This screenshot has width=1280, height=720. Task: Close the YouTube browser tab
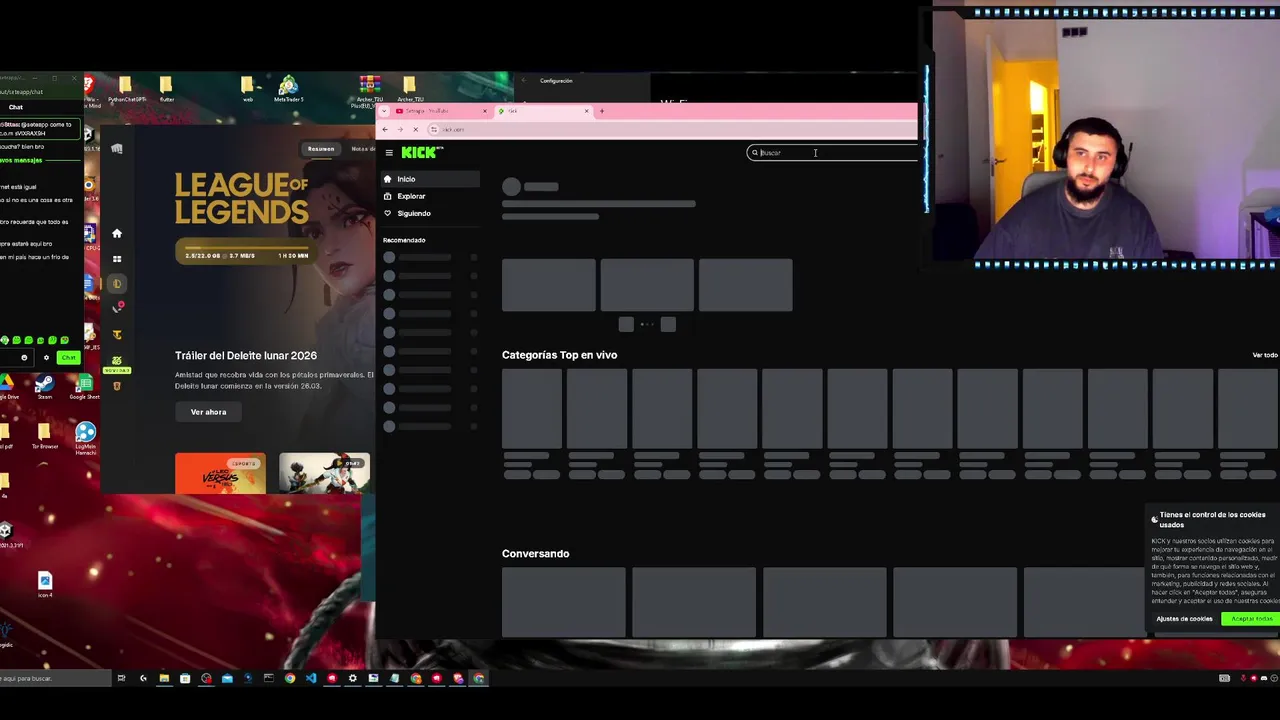(485, 111)
